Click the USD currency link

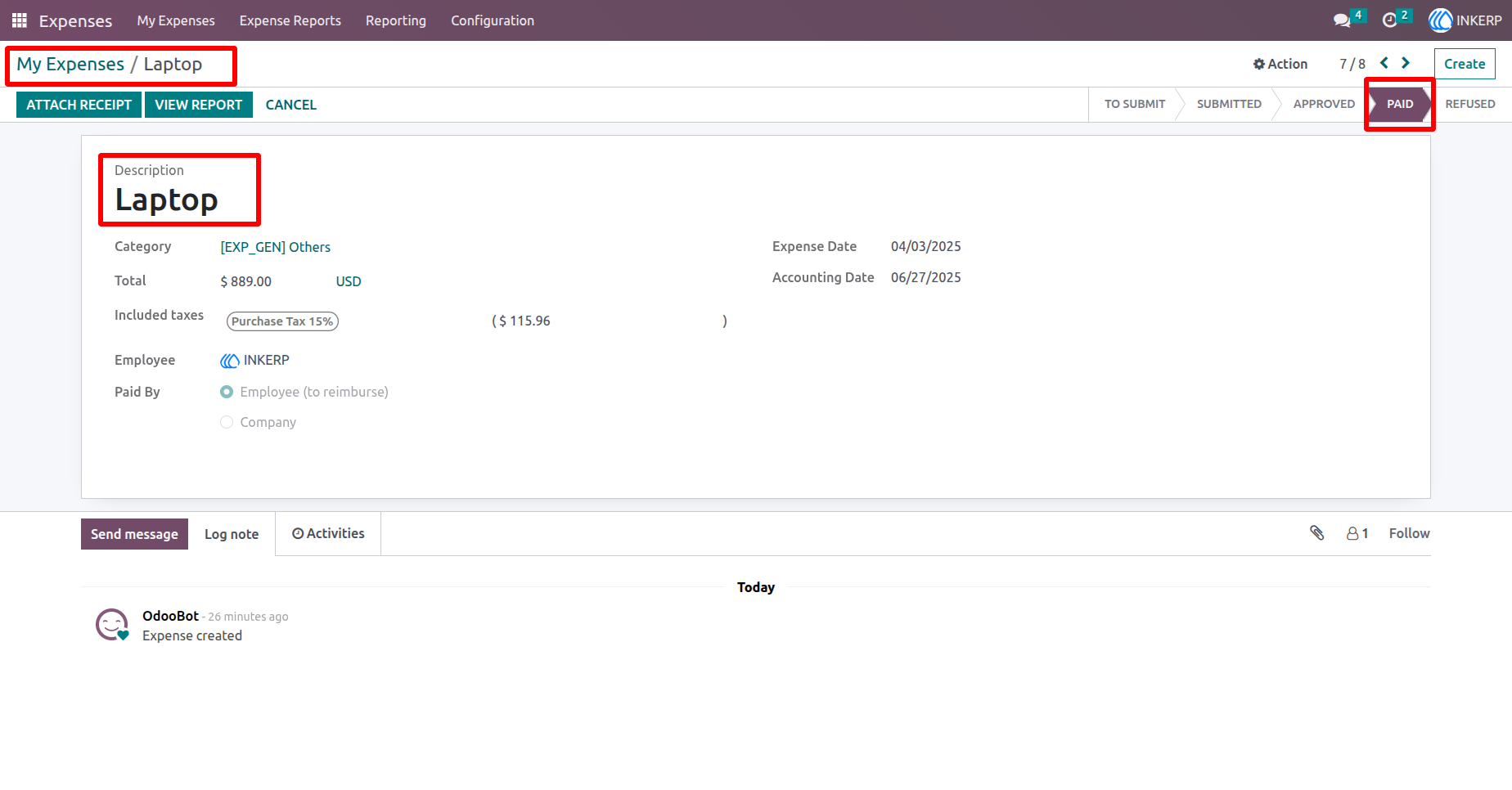[x=349, y=281]
